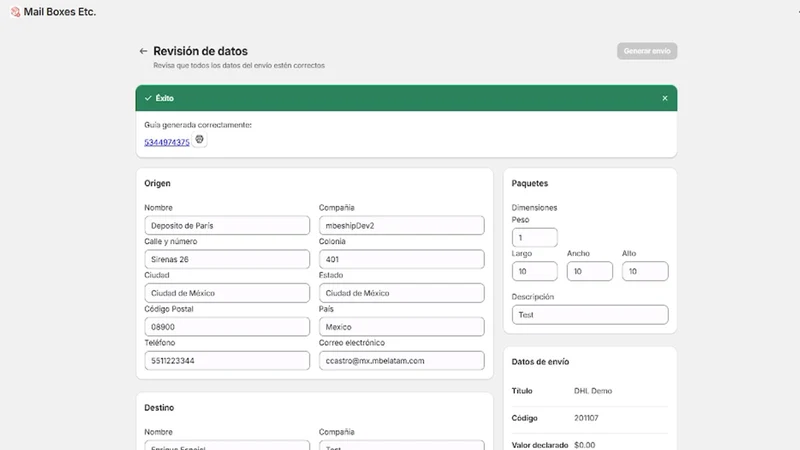Click the Guía generada correctamente message
Image resolution: width=800 pixels, height=450 pixels.
click(198, 125)
